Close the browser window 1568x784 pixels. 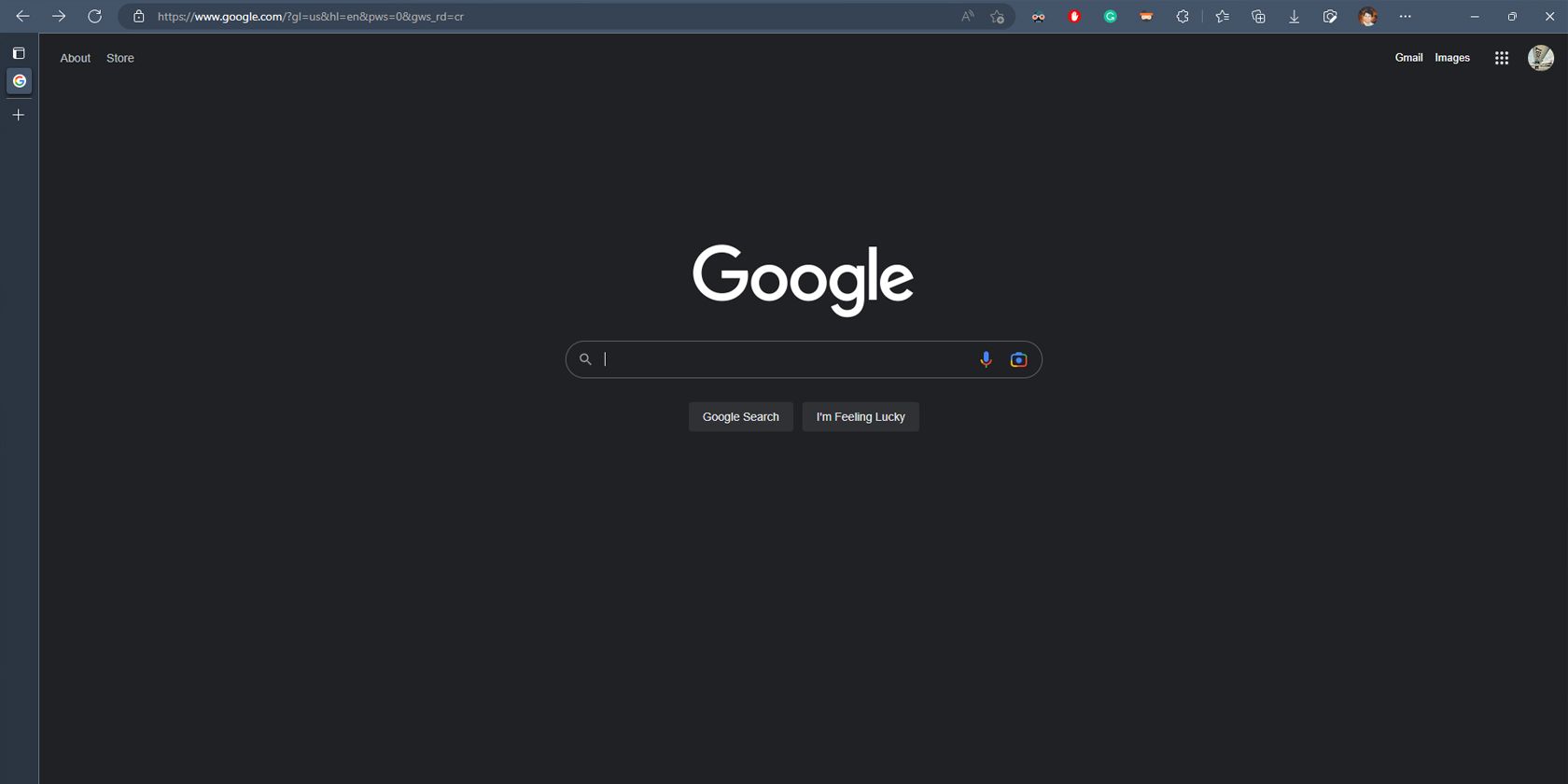(x=1549, y=16)
